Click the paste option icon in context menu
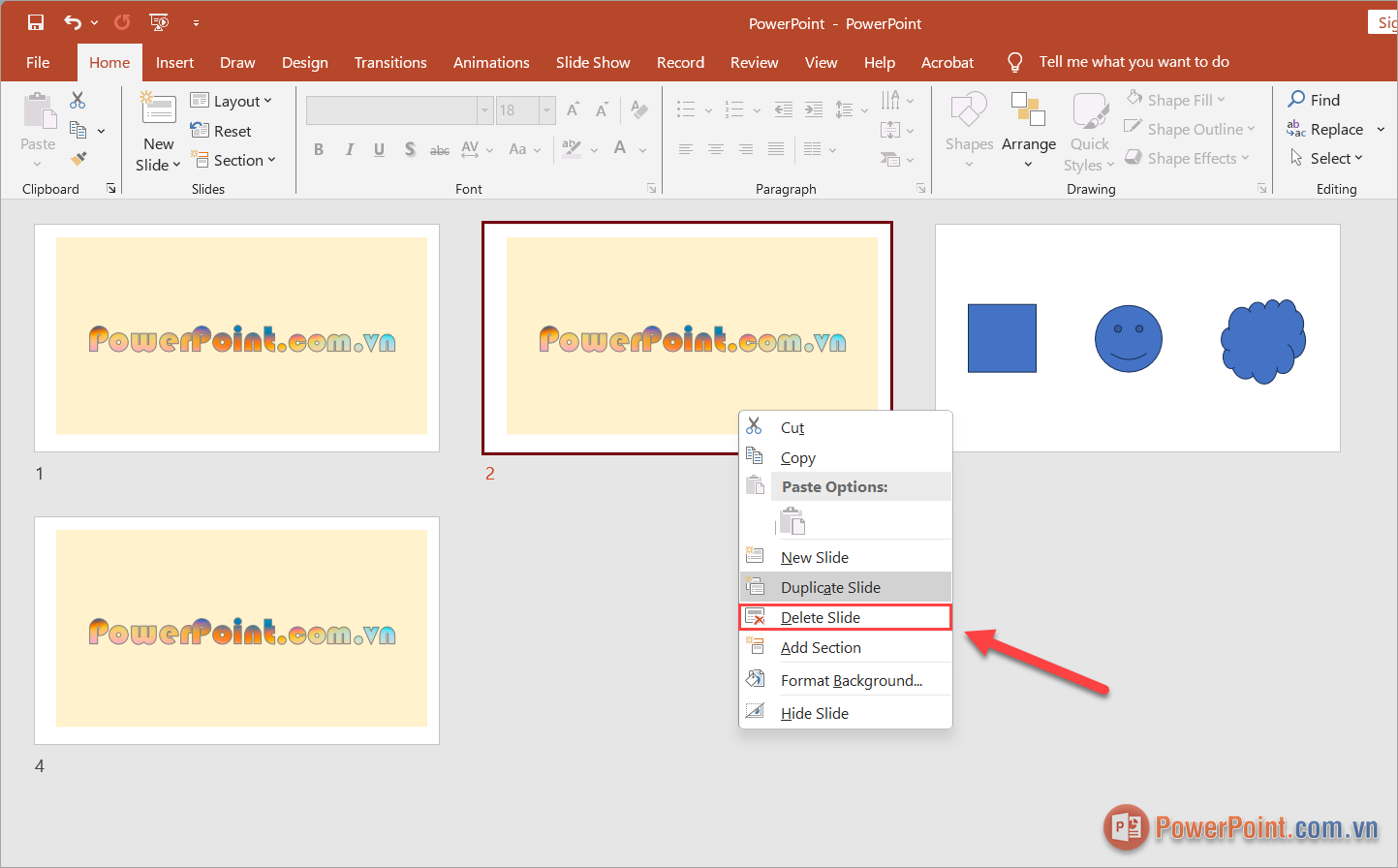The width and height of the screenshot is (1398, 868). pos(792,521)
